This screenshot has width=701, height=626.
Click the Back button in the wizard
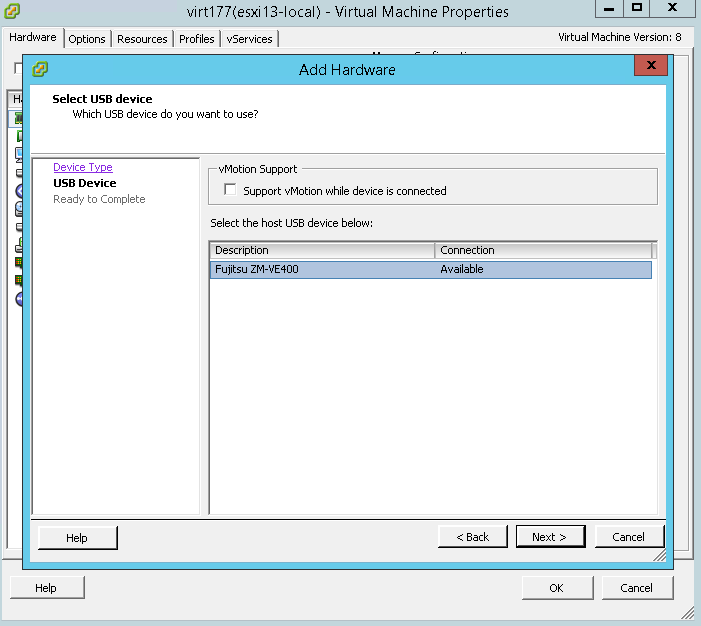(473, 537)
